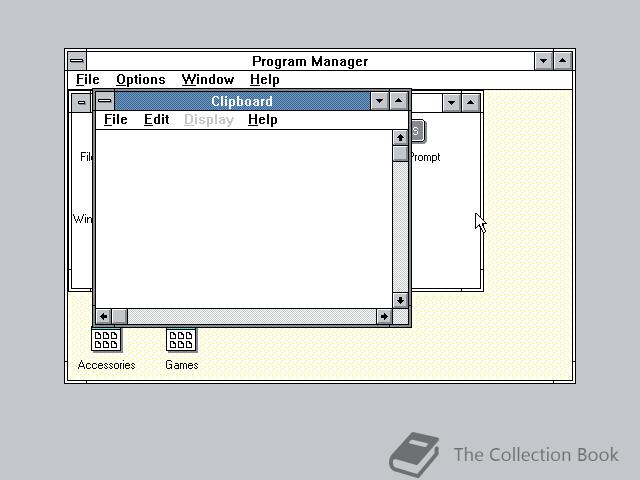This screenshot has height=480, width=640.
Task: Open Window menu in Program Manager
Action: point(208,80)
